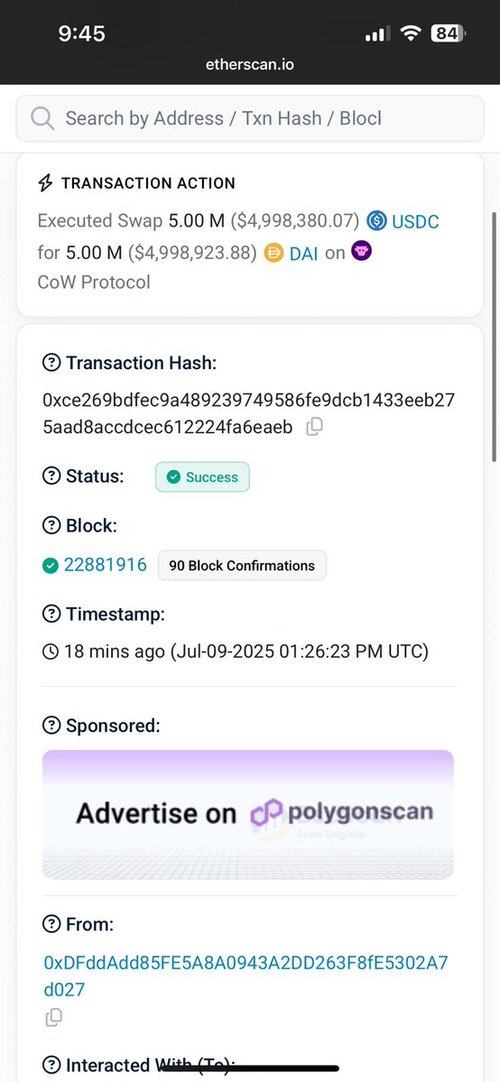The width and height of the screenshot is (500, 1082).
Task: Tap the etherscan.io address bar
Action: click(x=250, y=64)
